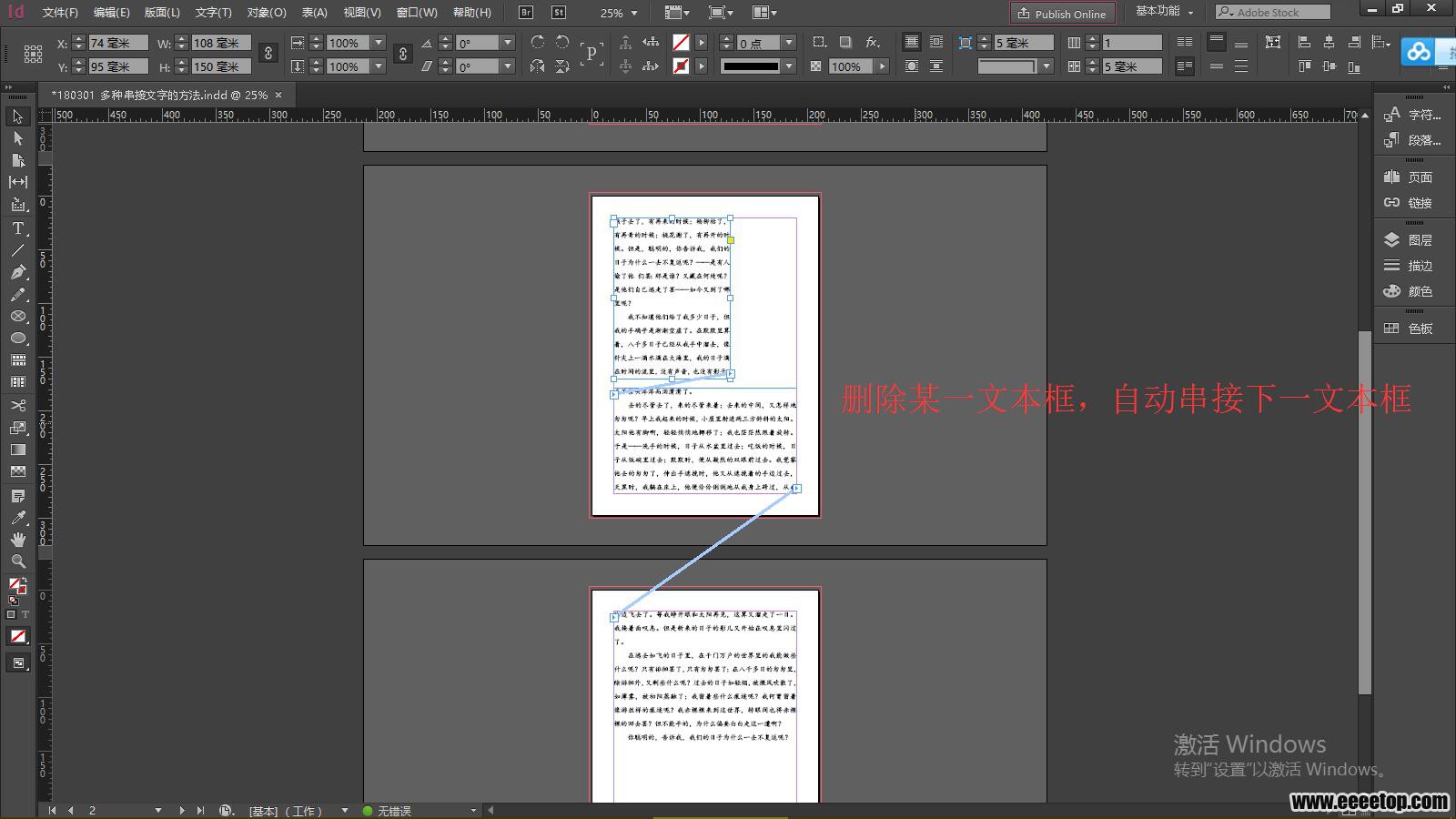Open the 字符 panel
This screenshot has height=819, width=1456.
1412,115
